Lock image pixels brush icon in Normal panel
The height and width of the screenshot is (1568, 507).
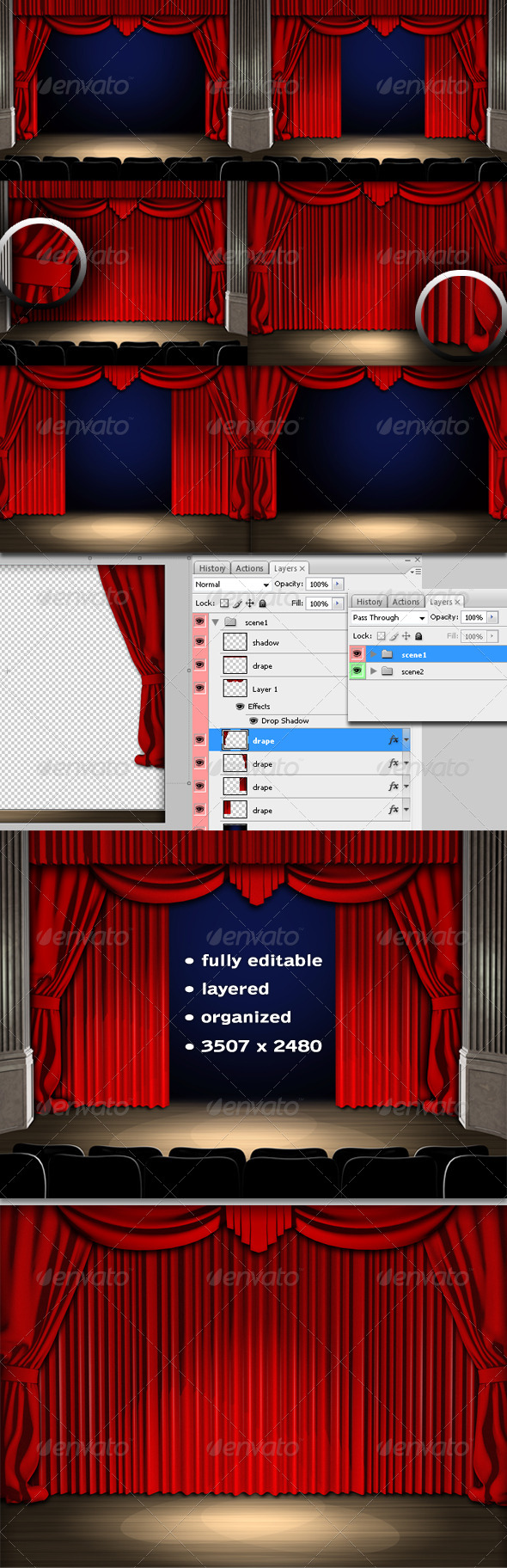point(237,603)
